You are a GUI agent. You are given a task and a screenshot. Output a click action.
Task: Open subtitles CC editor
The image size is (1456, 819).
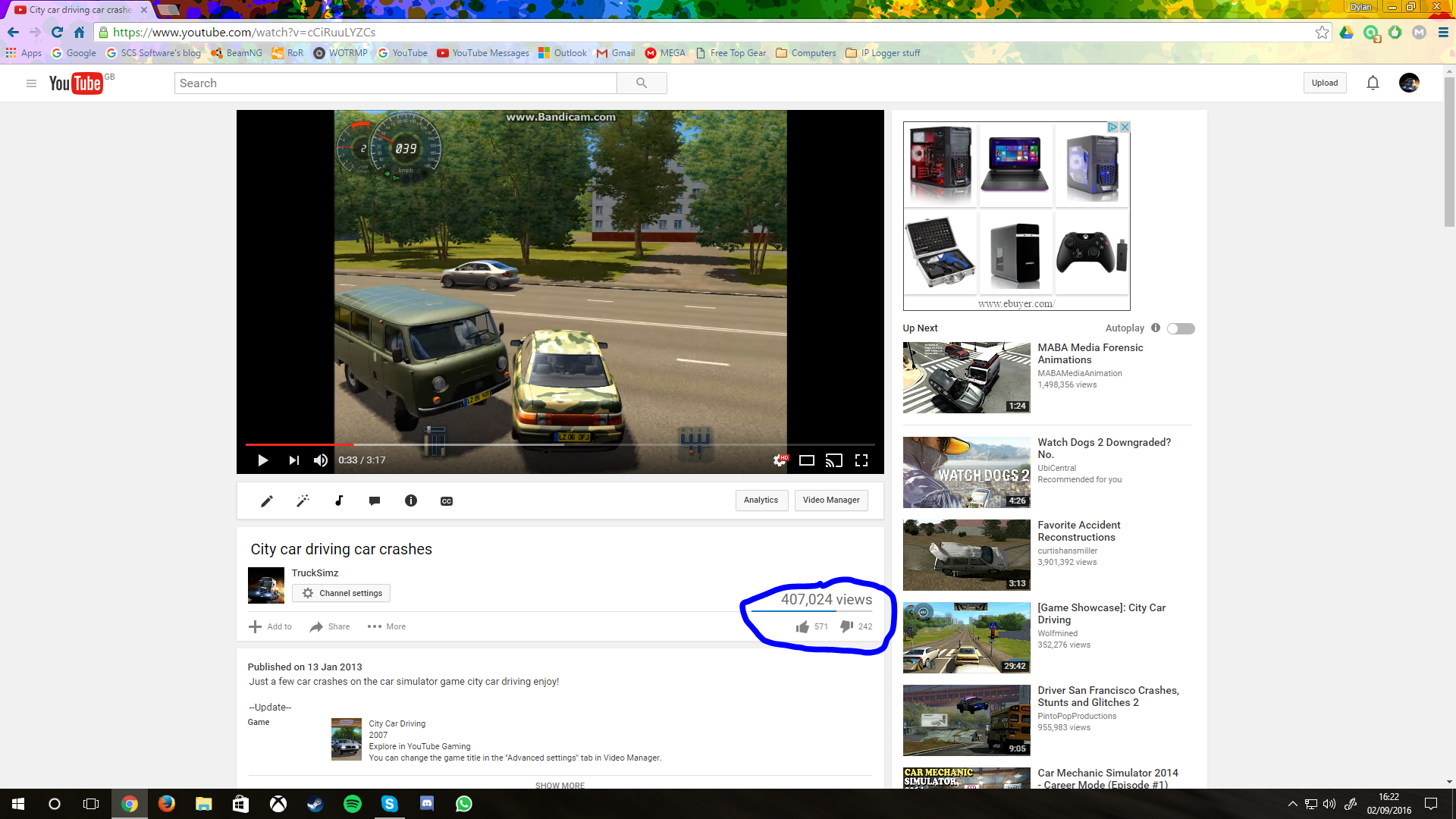[x=447, y=501]
